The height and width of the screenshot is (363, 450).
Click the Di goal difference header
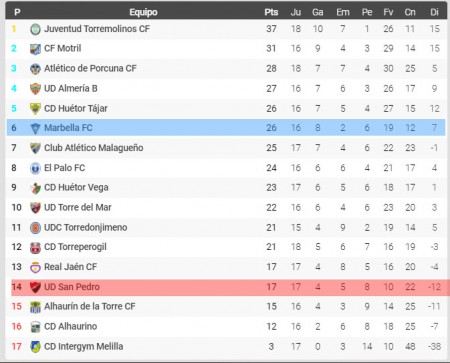[434, 12]
